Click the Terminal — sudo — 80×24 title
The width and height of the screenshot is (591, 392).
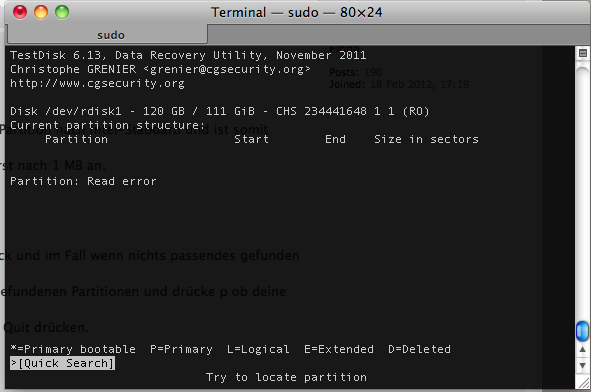click(x=297, y=12)
